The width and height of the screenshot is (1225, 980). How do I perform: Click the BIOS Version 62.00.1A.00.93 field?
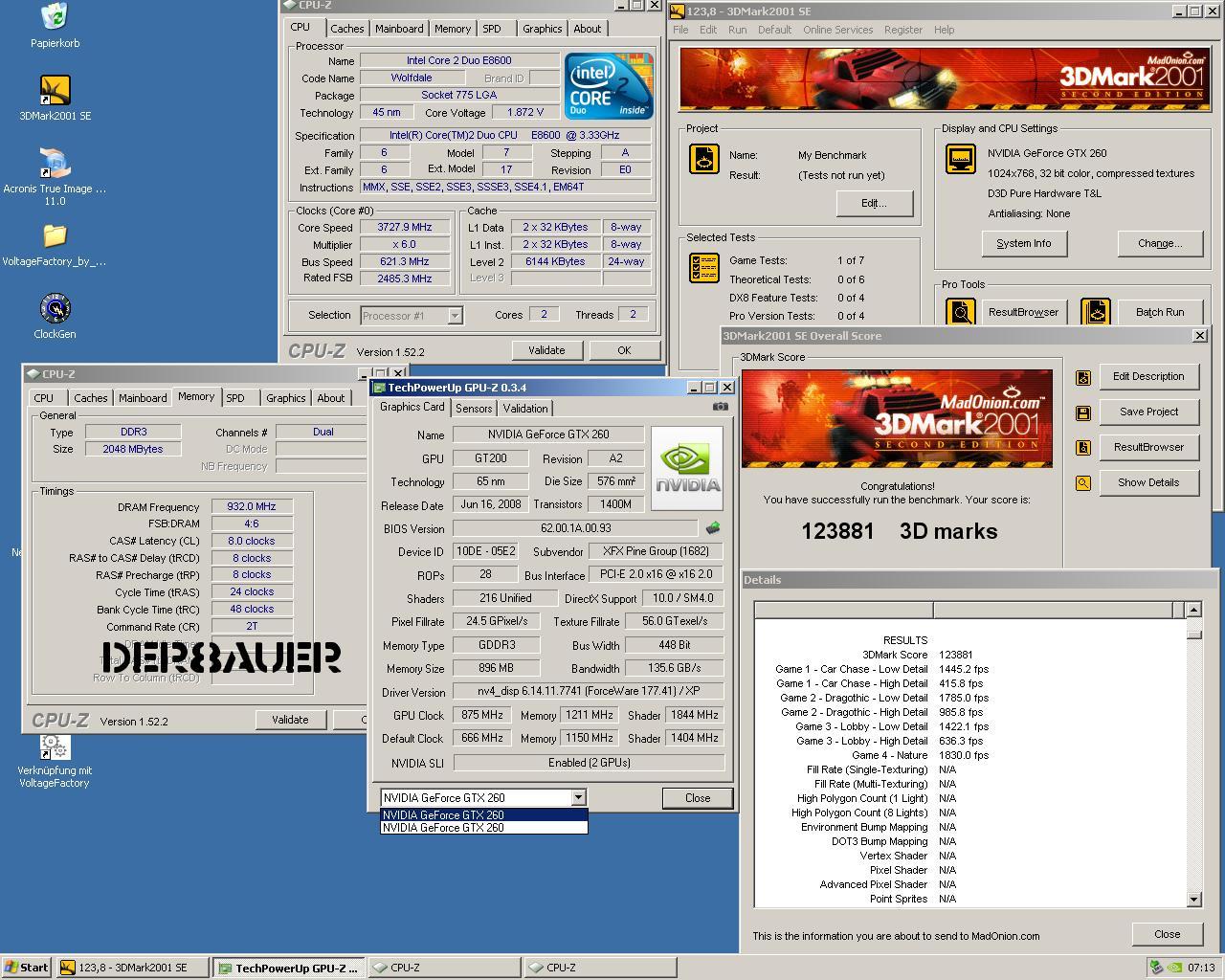(x=576, y=528)
